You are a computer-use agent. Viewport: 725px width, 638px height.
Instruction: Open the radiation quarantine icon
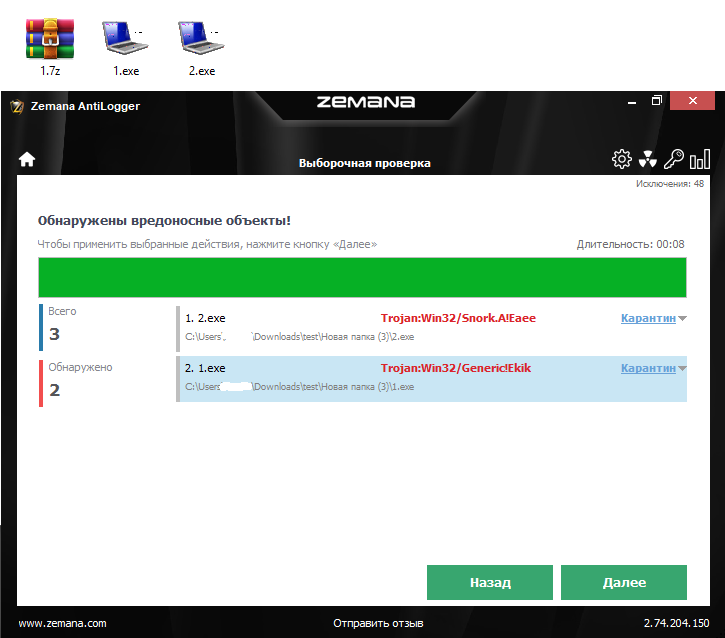[647, 159]
